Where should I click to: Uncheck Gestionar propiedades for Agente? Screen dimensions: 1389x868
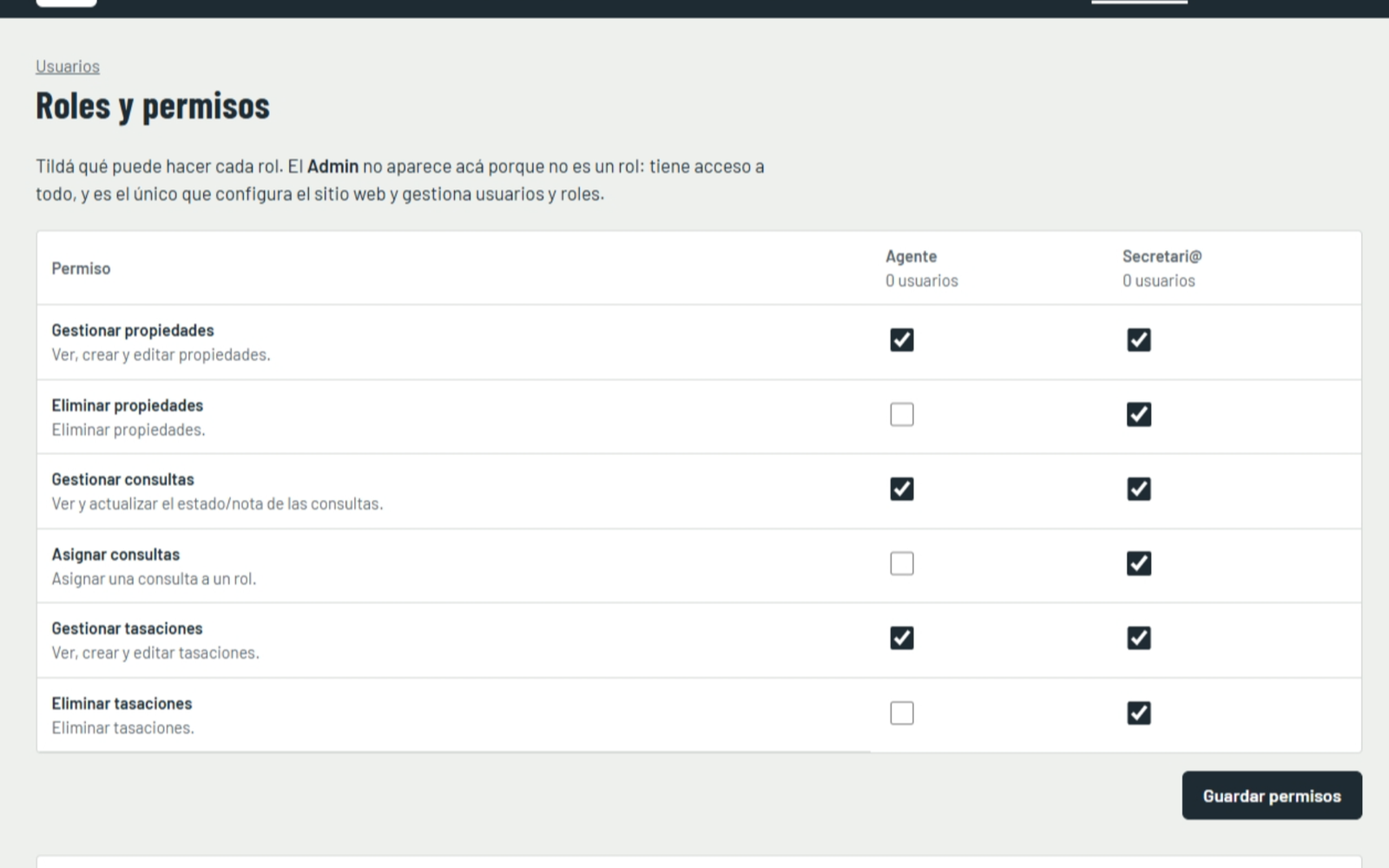902,339
